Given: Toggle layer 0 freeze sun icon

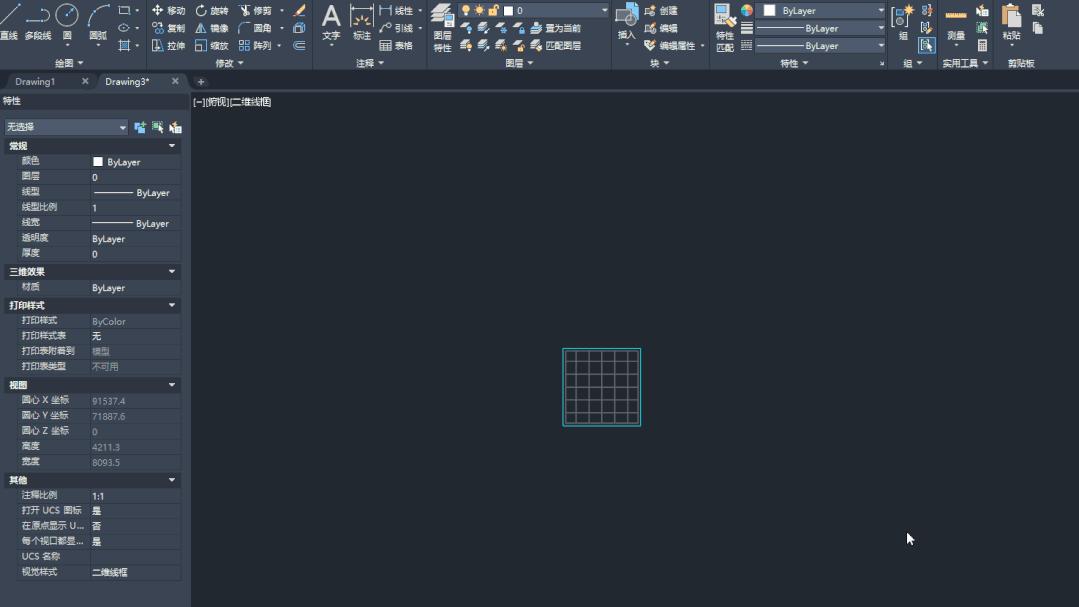Looking at the screenshot, I should [x=480, y=10].
